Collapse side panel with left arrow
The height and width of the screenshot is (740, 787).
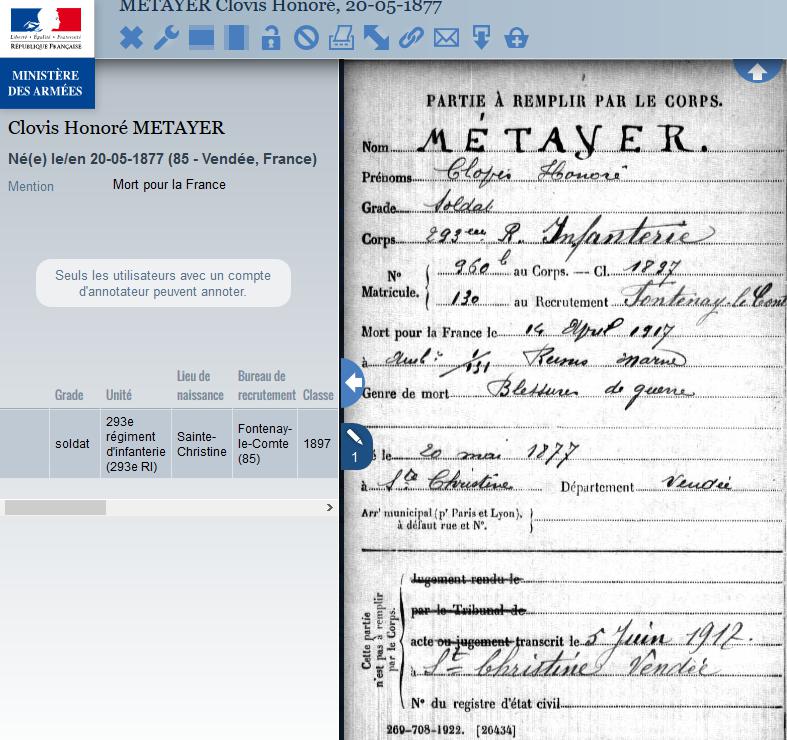[353, 382]
